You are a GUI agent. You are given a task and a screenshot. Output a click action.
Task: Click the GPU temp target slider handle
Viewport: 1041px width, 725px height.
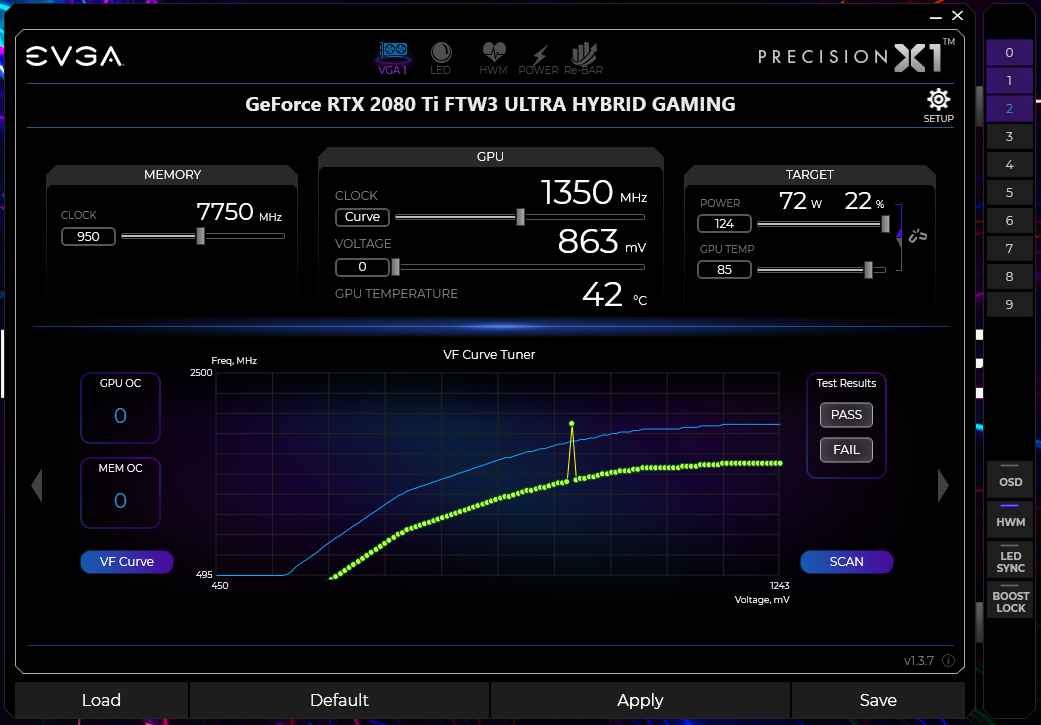868,270
